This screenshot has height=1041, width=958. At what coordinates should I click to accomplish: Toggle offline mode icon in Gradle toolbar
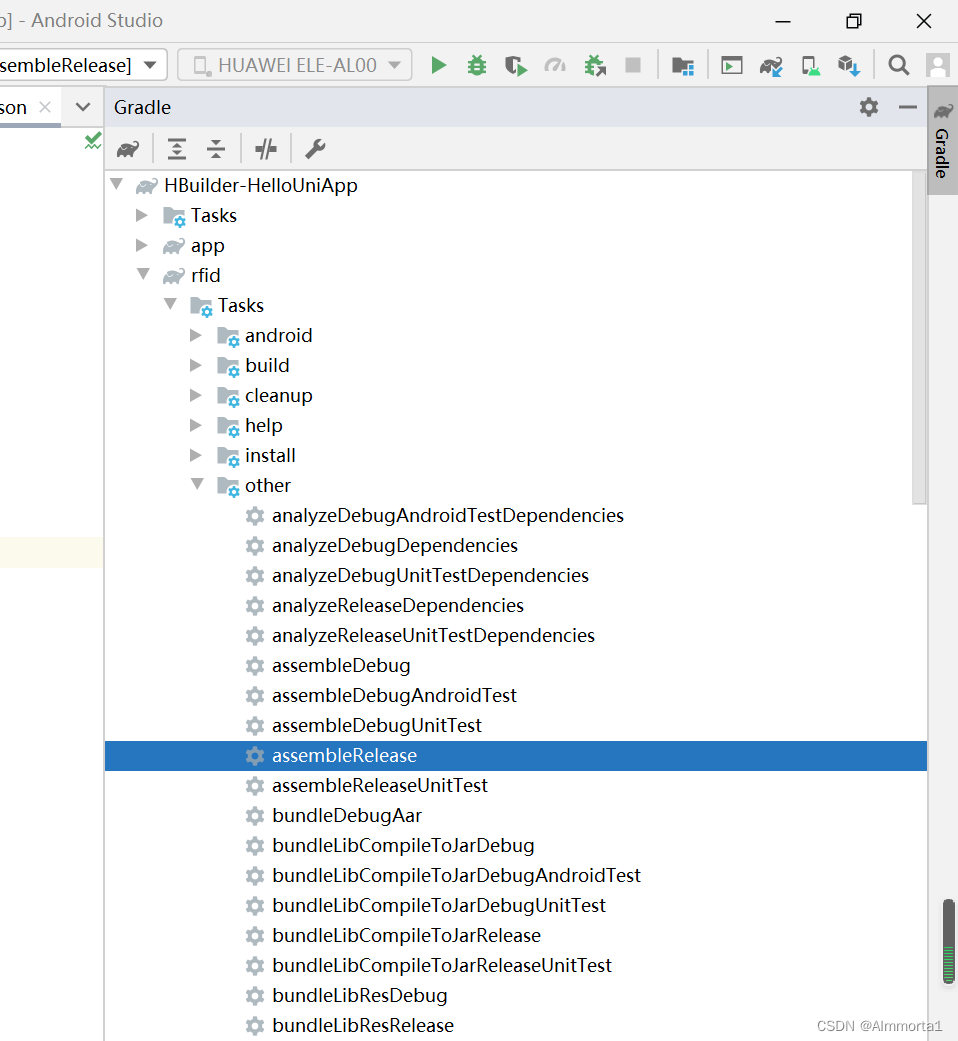coord(266,149)
